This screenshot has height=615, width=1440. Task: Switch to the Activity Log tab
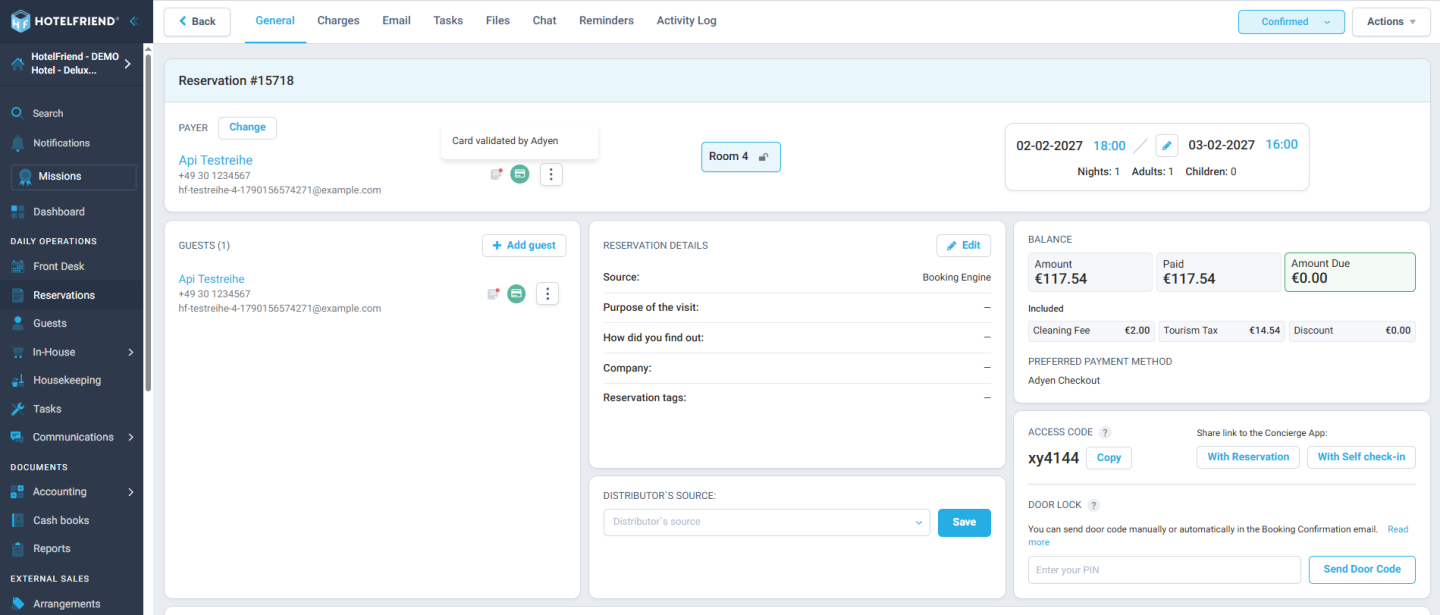686,21
